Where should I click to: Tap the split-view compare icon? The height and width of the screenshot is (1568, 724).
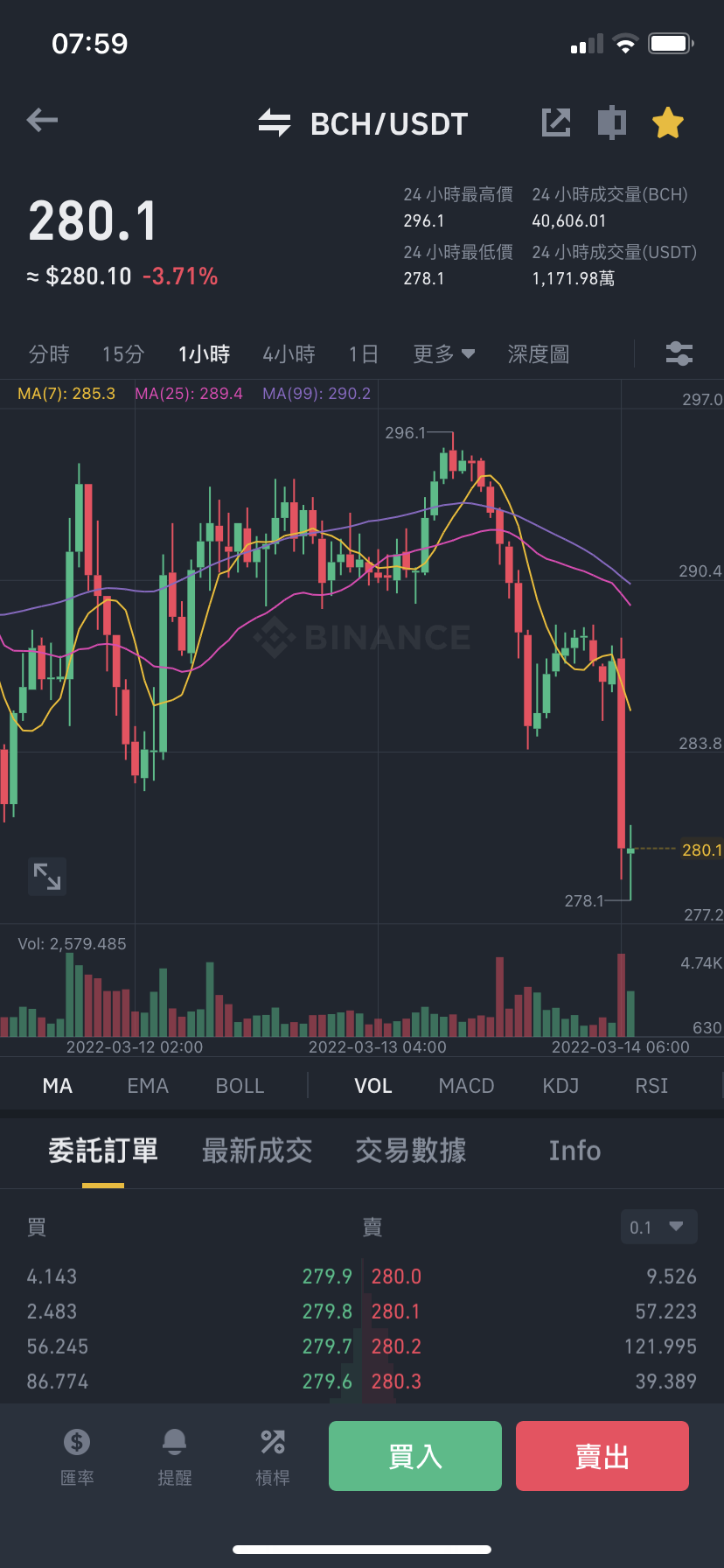612,122
